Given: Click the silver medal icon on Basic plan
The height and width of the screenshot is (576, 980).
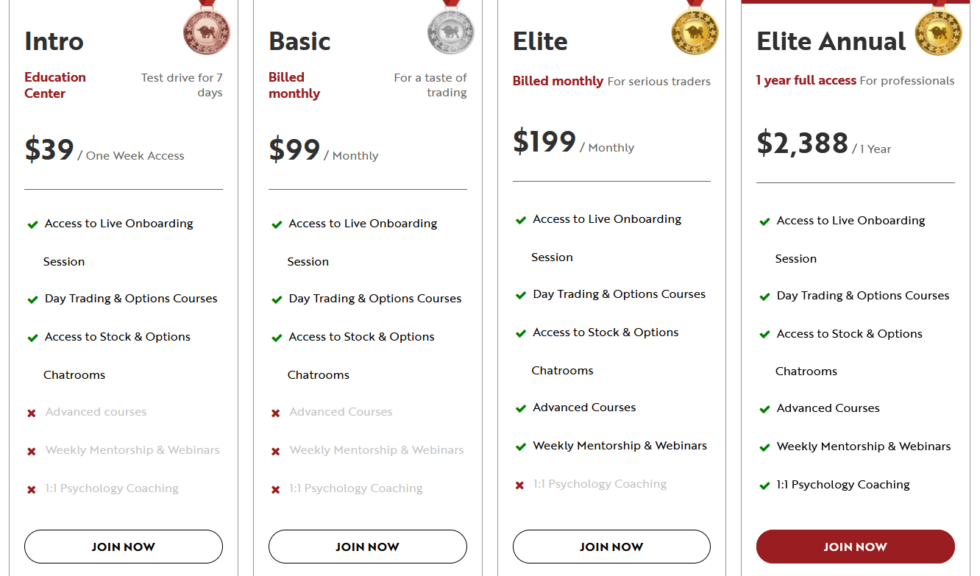Looking at the screenshot, I should pos(450,30).
